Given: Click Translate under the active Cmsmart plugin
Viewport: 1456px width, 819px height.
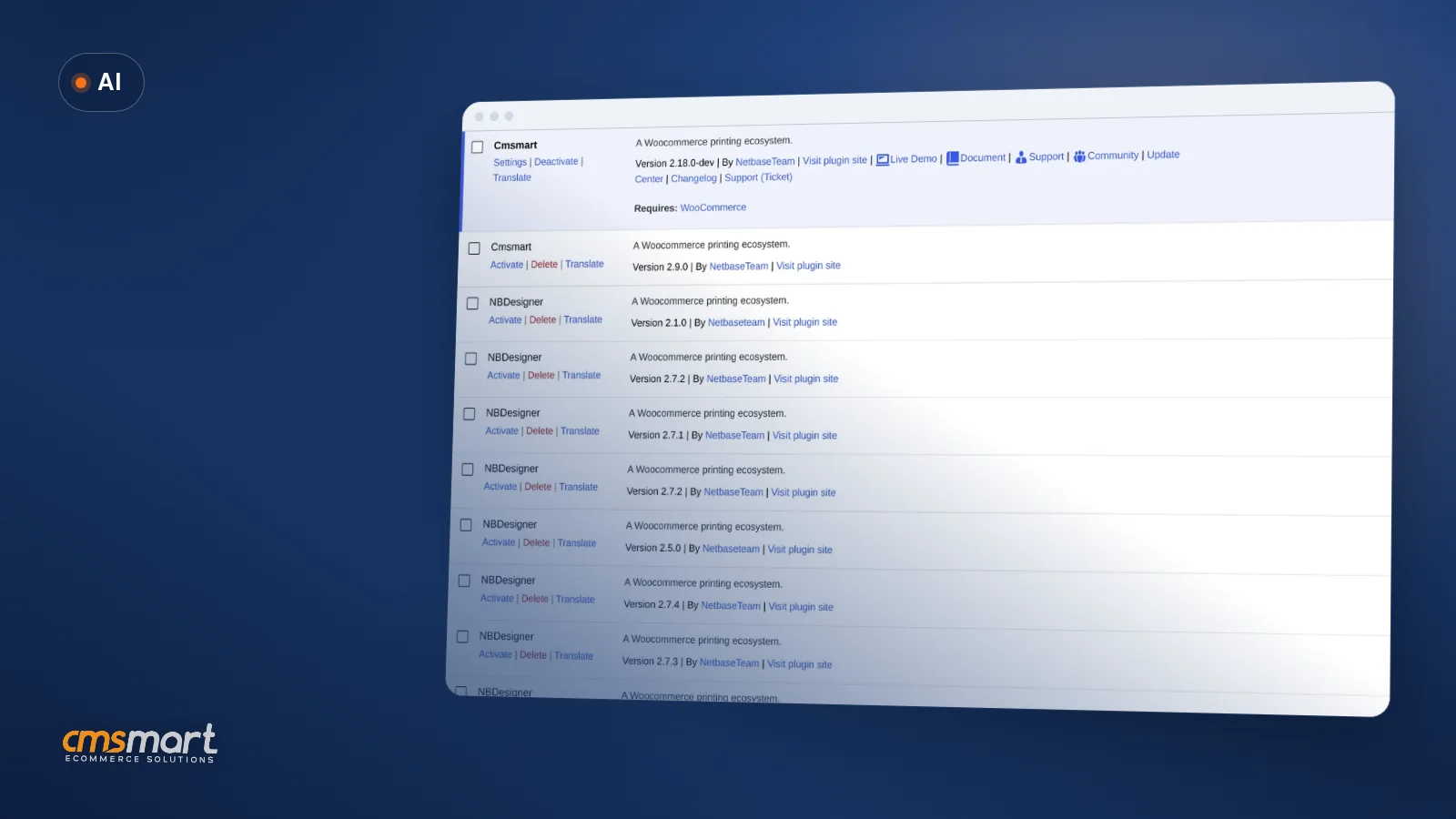Looking at the screenshot, I should pos(512,178).
